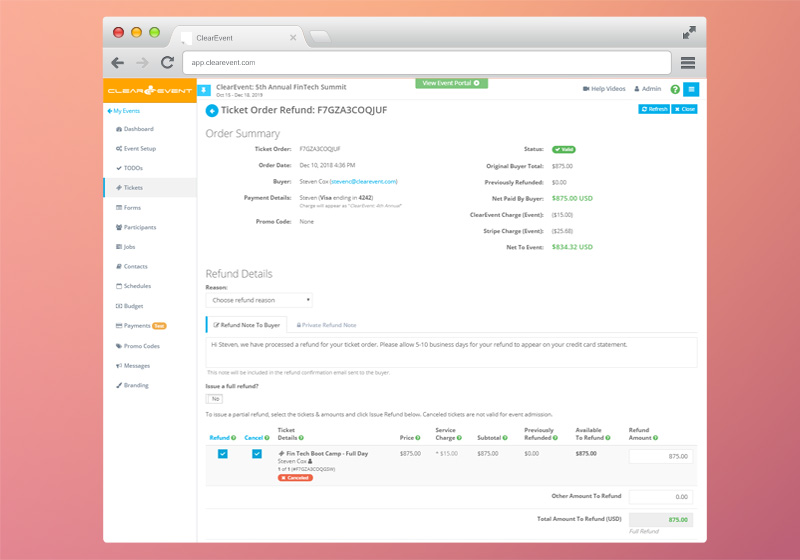Click the Previously Refunded info icon
The image size is (800, 560).
(555, 438)
